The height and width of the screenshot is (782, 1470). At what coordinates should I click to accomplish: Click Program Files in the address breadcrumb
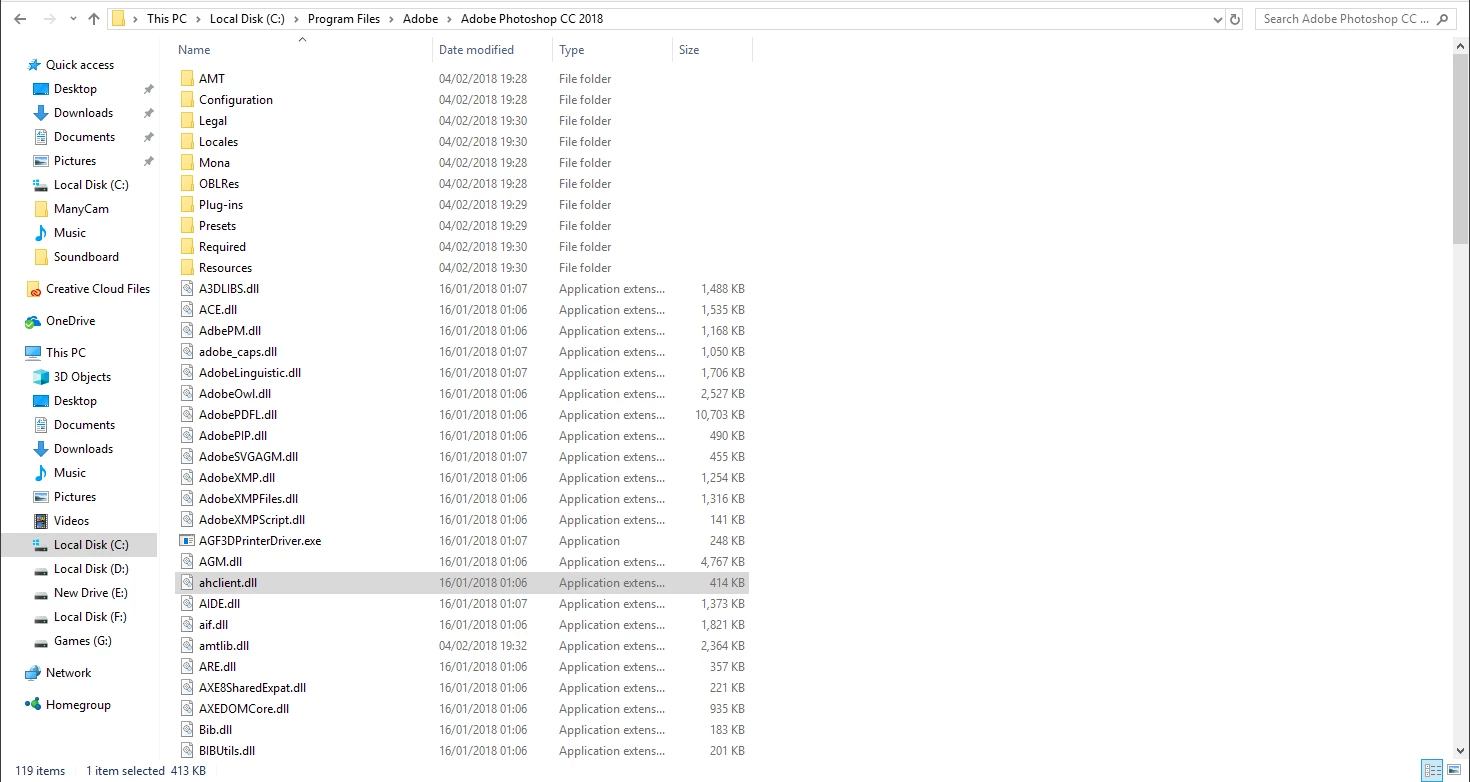[346, 19]
